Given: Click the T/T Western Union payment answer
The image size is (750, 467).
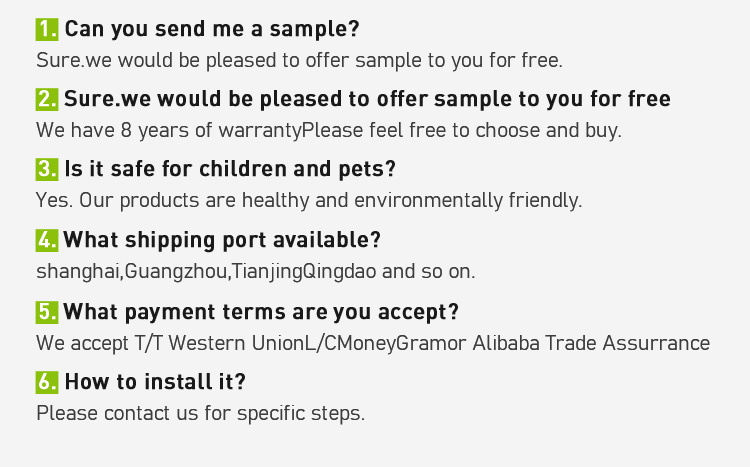Looking at the screenshot, I should [373, 344].
